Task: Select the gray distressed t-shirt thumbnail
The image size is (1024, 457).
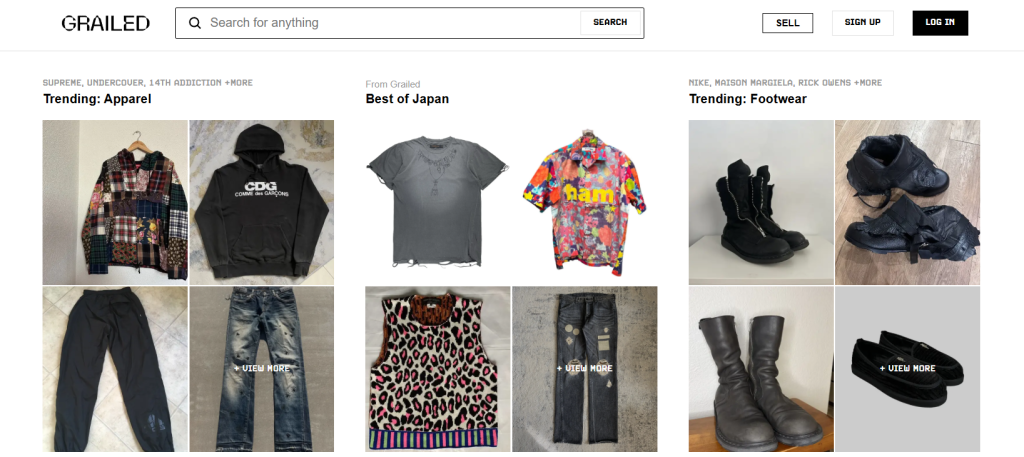Action: (x=438, y=202)
